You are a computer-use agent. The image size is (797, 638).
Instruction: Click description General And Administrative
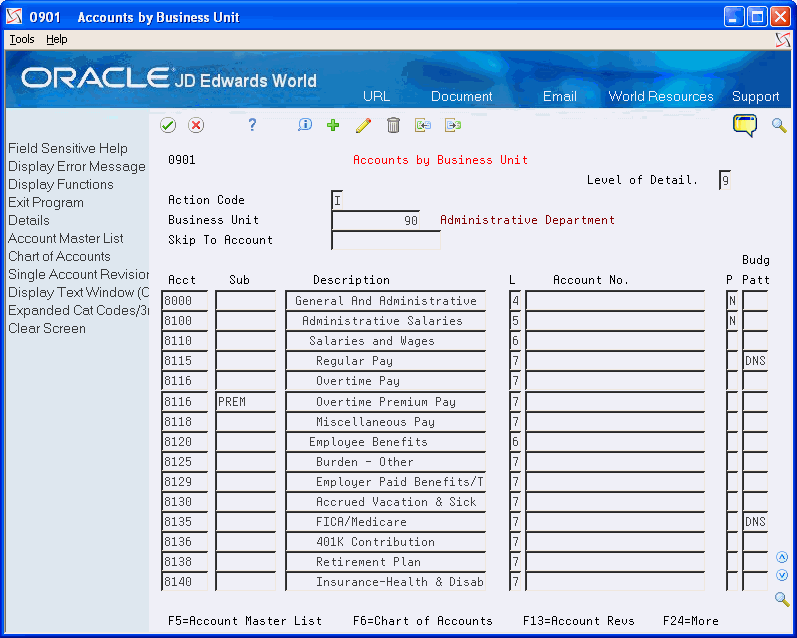coord(385,300)
